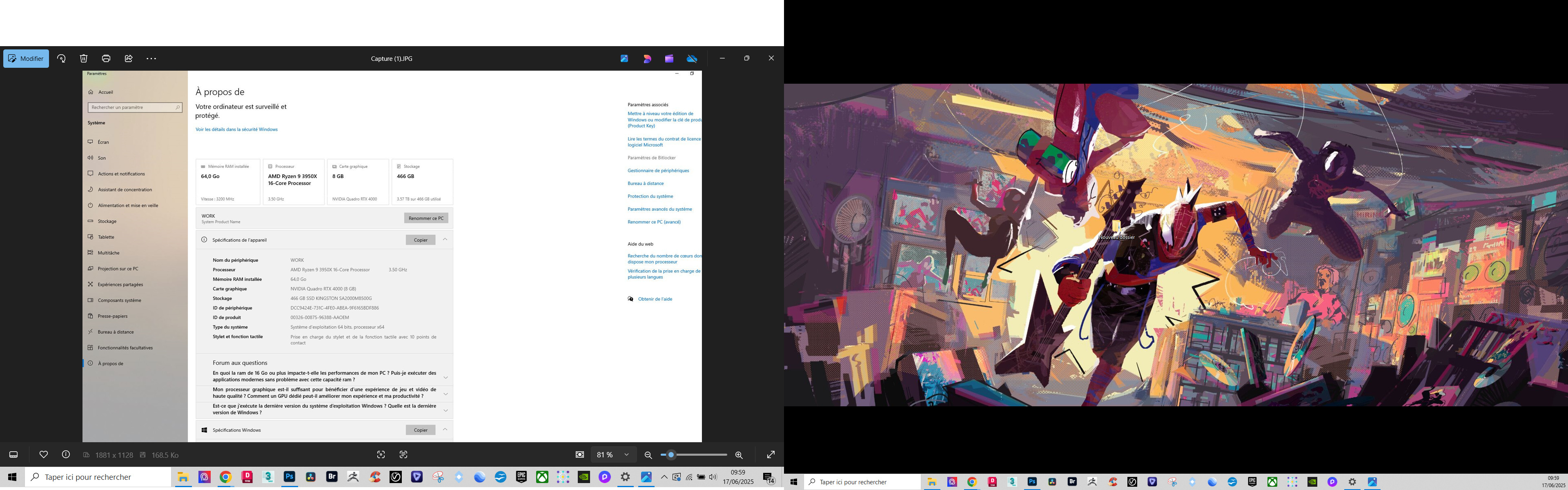Toggle fit-to-window actual size icon
Viewport: 1568px width, 490px height.
point(579,455)
